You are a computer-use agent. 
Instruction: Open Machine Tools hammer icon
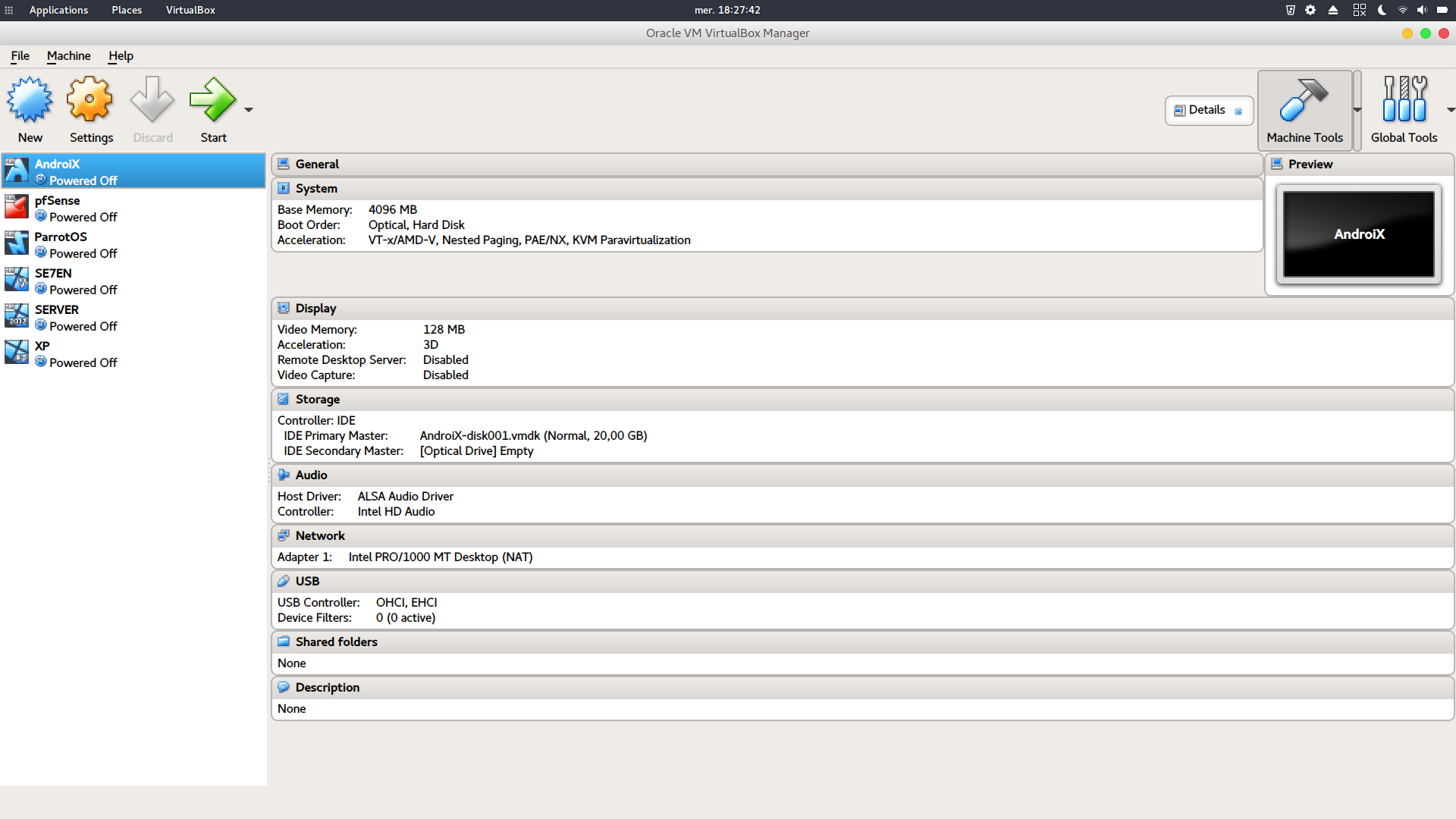1304,100
